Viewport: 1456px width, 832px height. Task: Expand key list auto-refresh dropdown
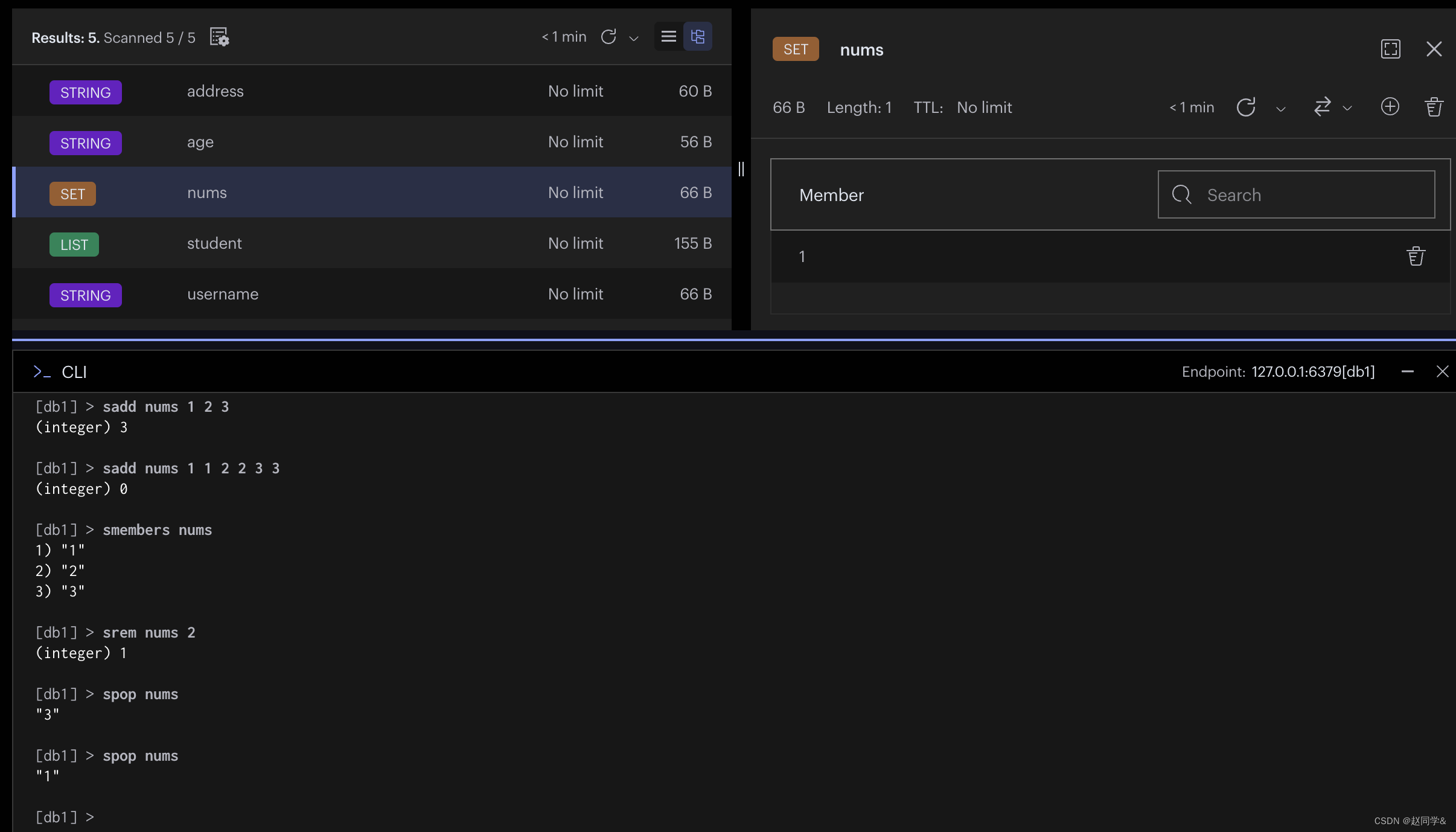pyautogui.click(x=634, y=38)
